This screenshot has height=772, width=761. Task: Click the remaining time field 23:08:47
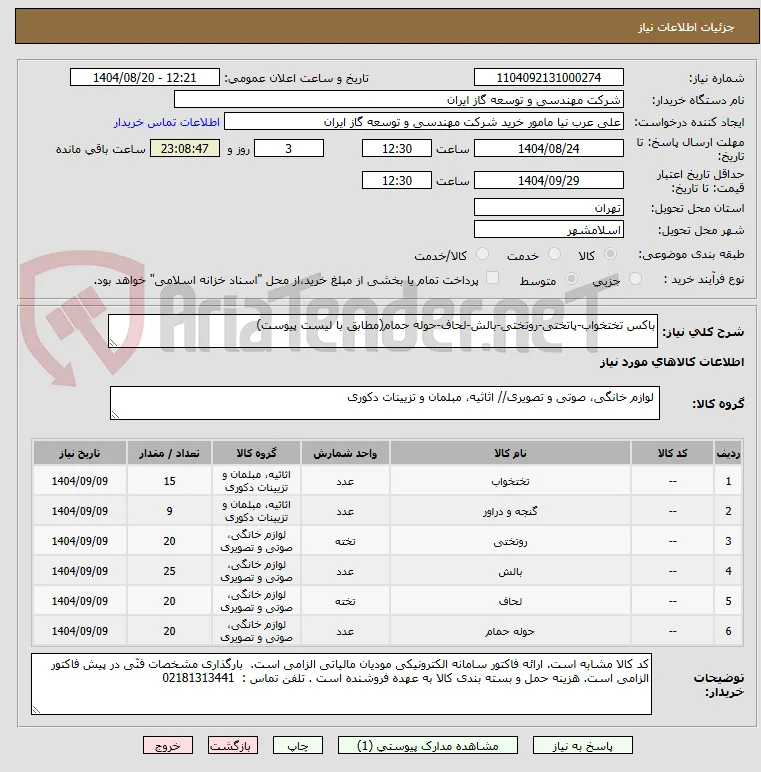point(185,149)
